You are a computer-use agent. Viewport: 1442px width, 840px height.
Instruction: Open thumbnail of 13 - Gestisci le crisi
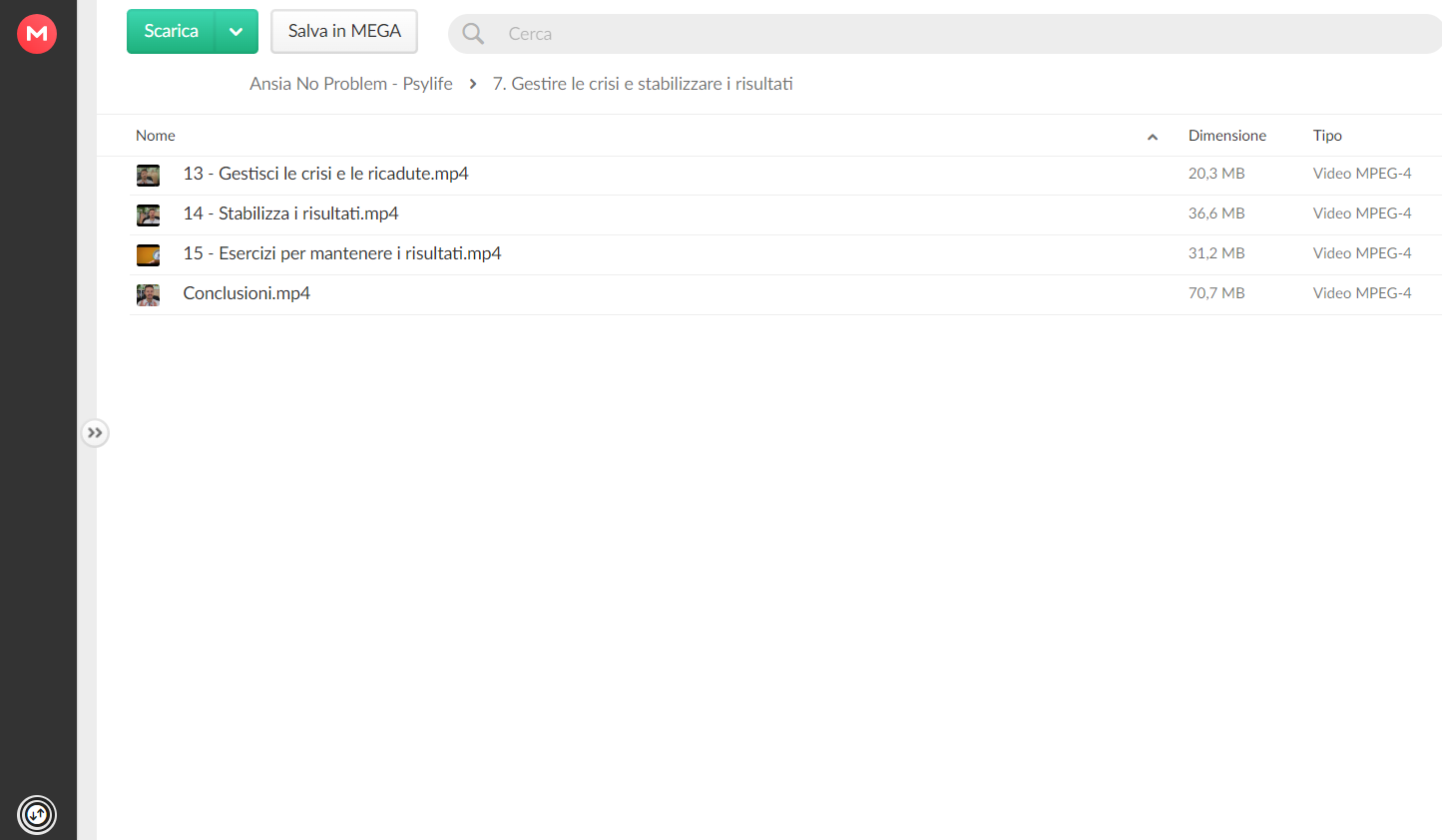click(x=148, y=176)
